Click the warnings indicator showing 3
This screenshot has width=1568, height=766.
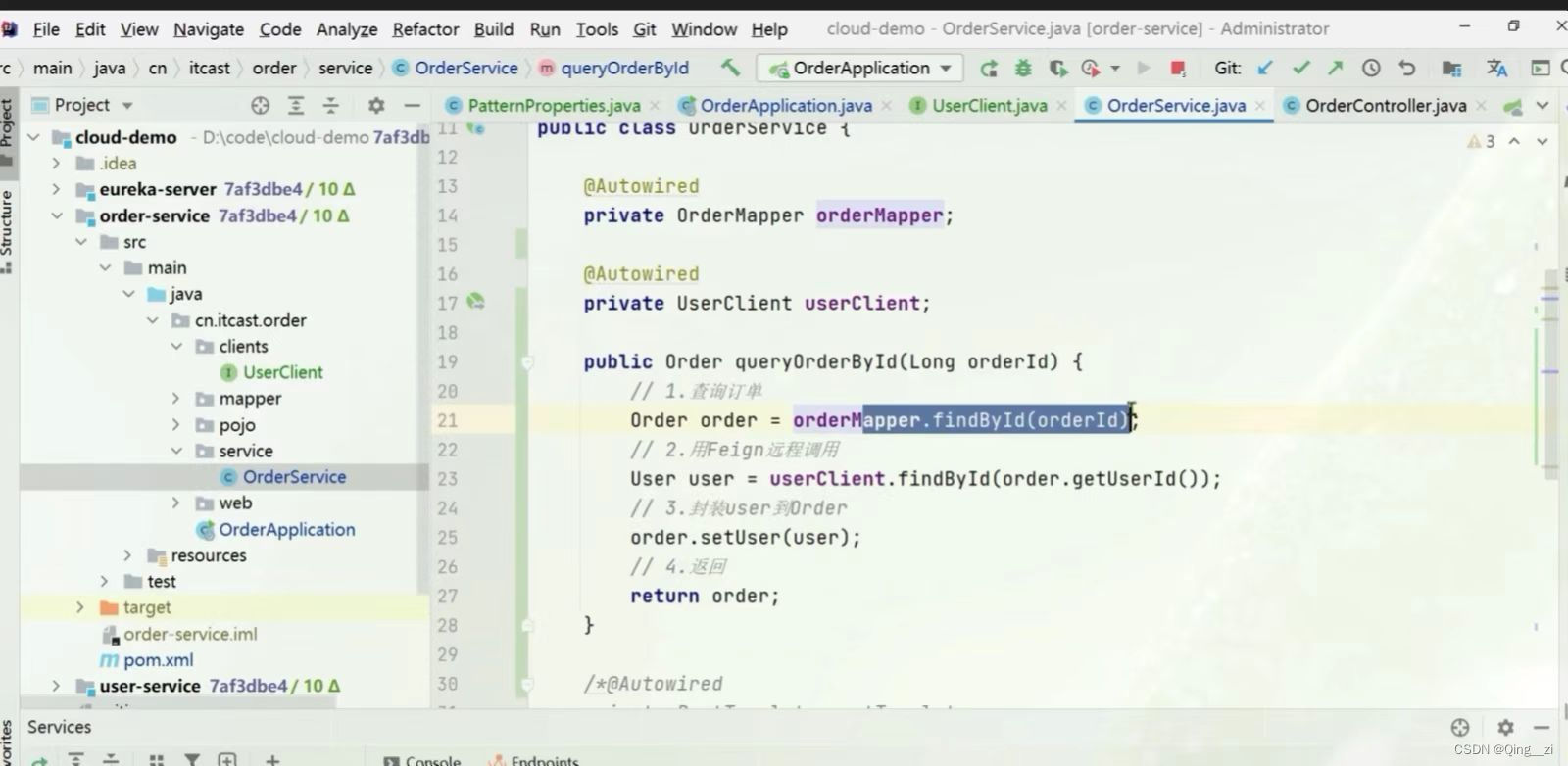click(x=1481, y=141)
